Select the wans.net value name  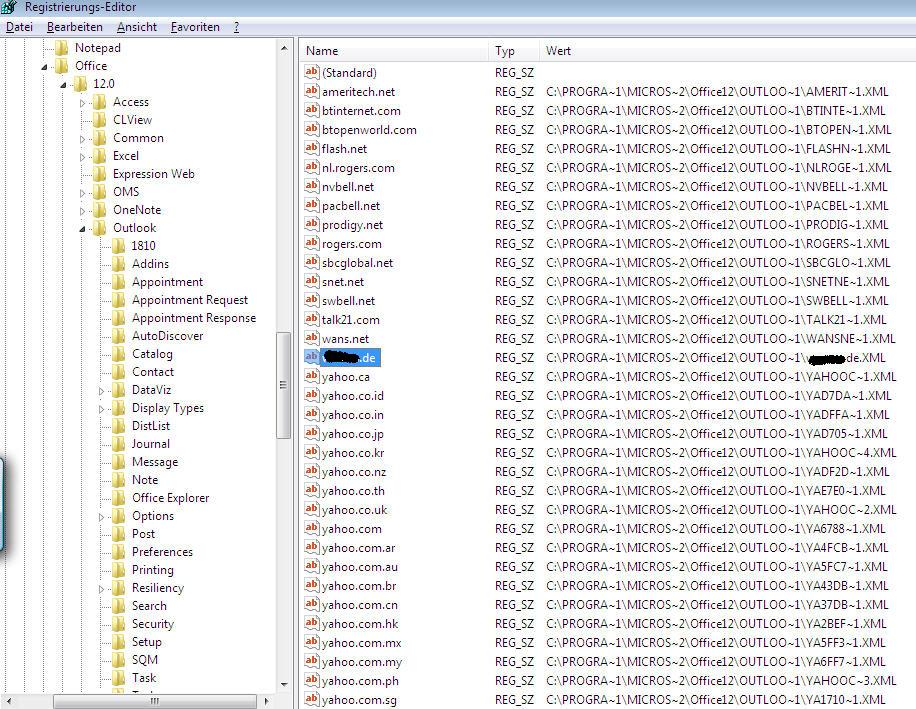(x=346, y=339)
